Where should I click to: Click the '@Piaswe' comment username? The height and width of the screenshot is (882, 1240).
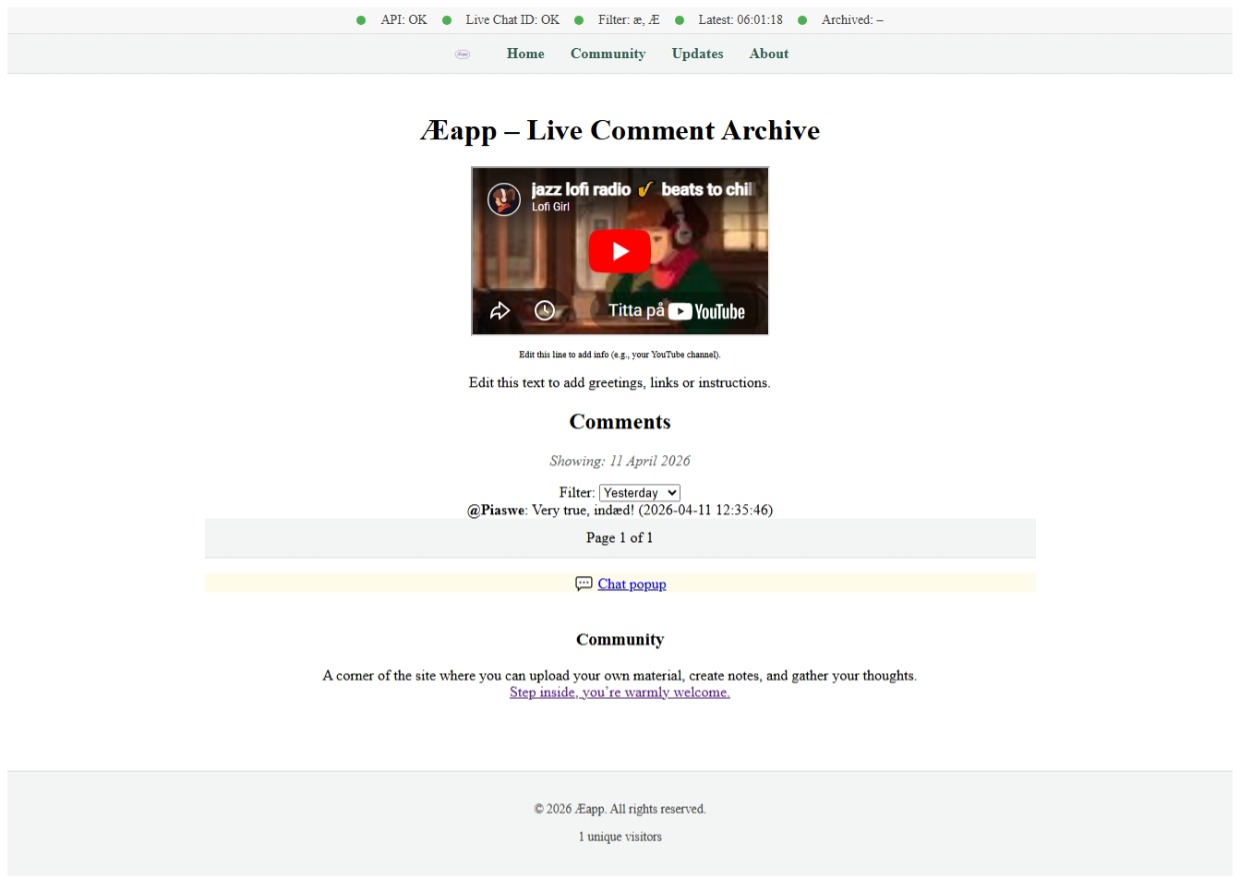click(496, 510)
